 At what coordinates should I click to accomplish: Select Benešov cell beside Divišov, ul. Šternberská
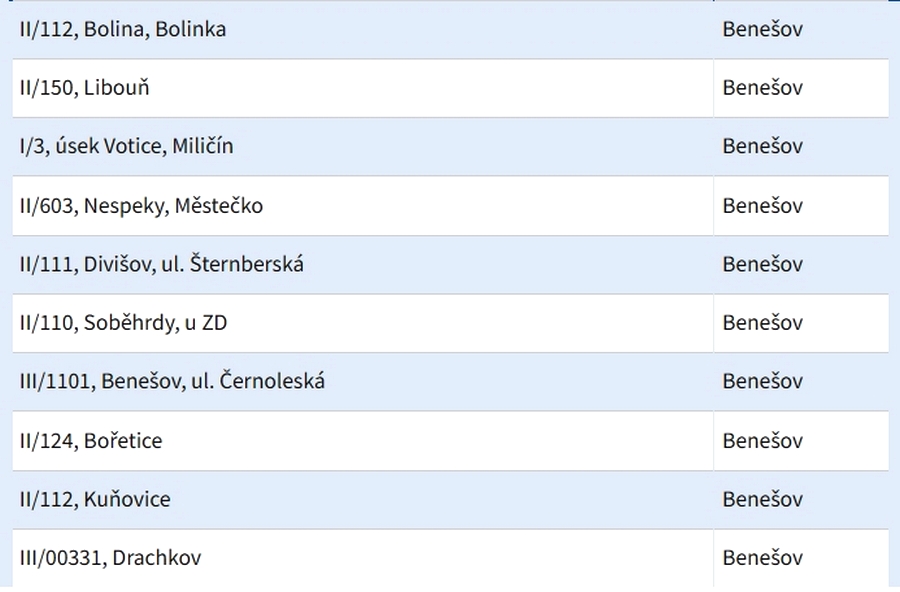click(x=763, y=265)
